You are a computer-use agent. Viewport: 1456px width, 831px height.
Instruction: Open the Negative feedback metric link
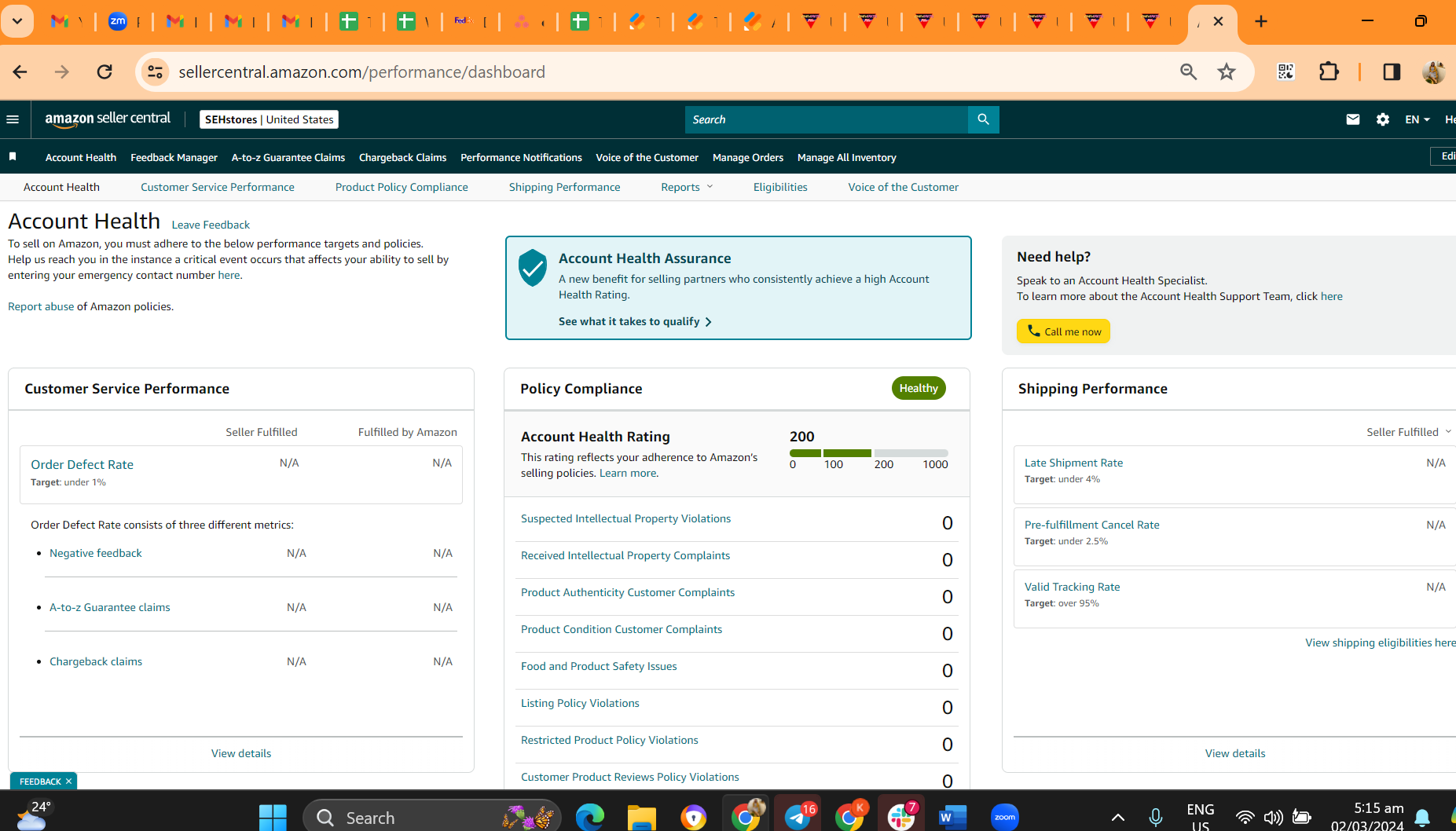pyautogui.click(x=96, y=553)
